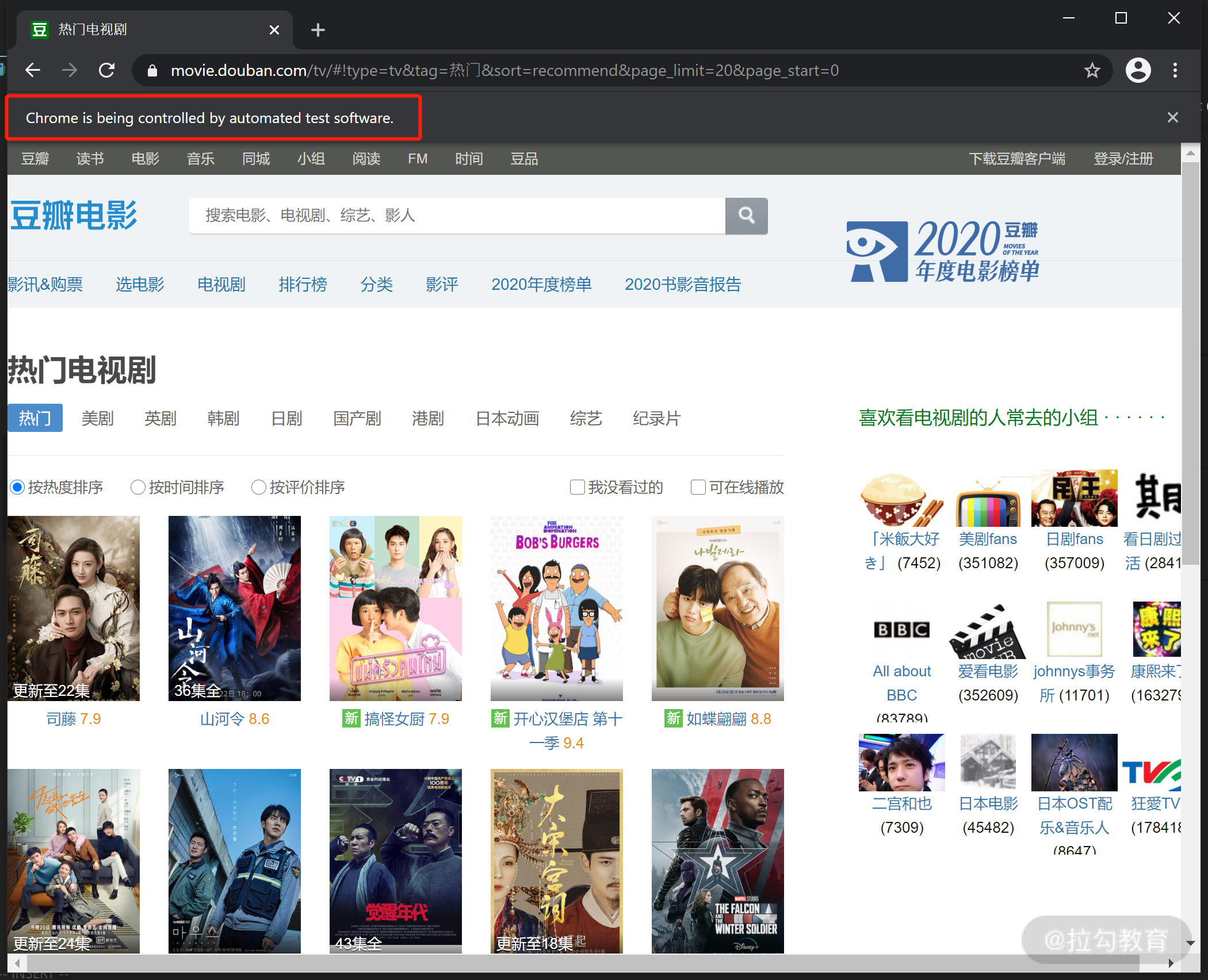This screenshot has height=980, width=1208.
Task: Click 下载豆瓣客户端 link
Action: pyautogui.click(x=1017, y=159)
